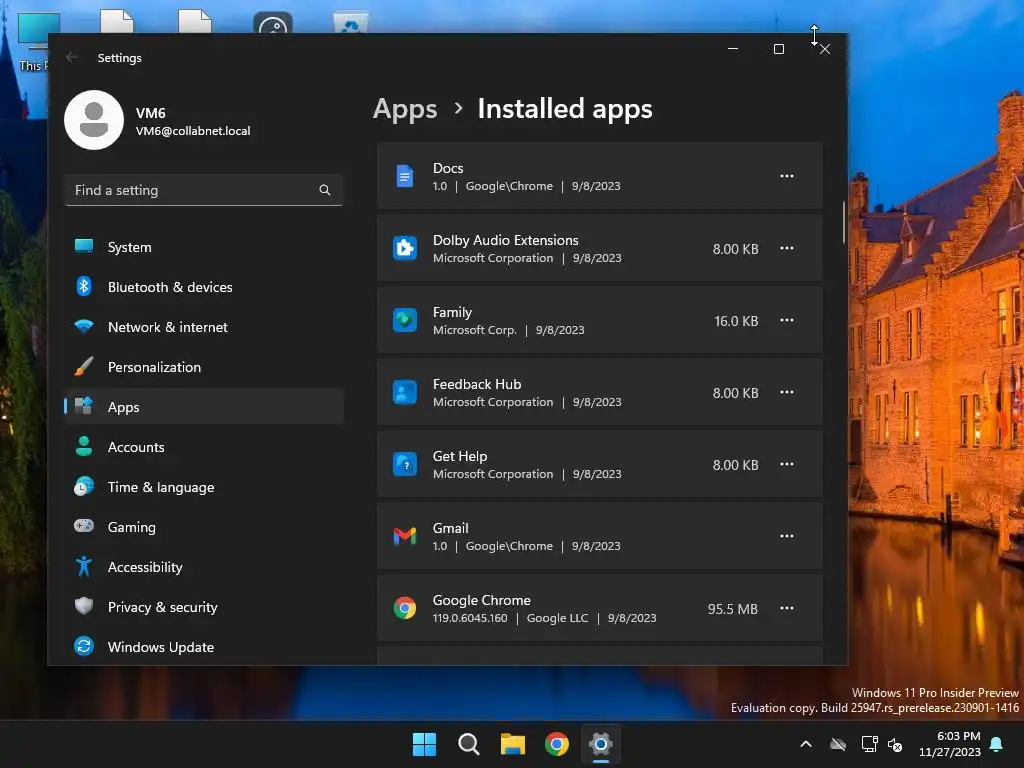This screenshot has width=1024, height=768.
Task: Open Privacy & security settings
Action: coord(204,607)
